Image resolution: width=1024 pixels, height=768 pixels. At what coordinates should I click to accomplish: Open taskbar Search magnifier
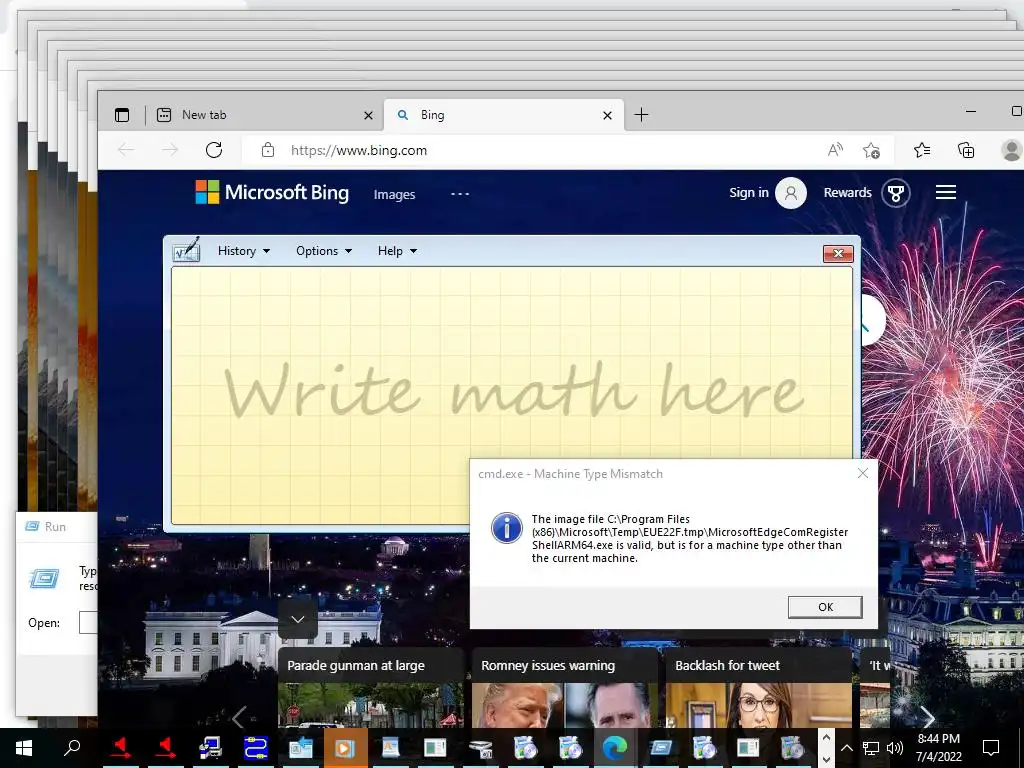[72, 748]
